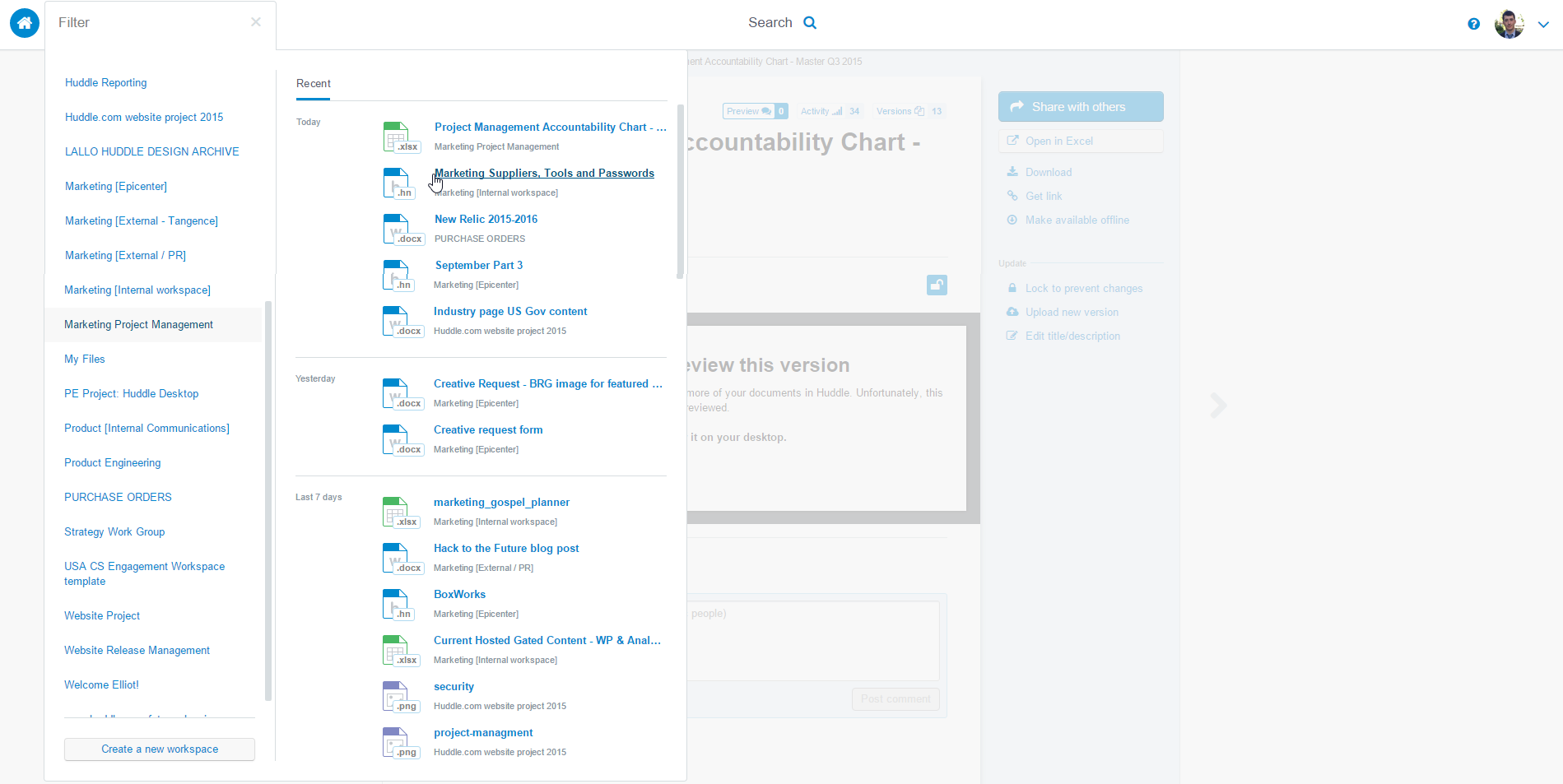Click the search magnifier icon

810,23
